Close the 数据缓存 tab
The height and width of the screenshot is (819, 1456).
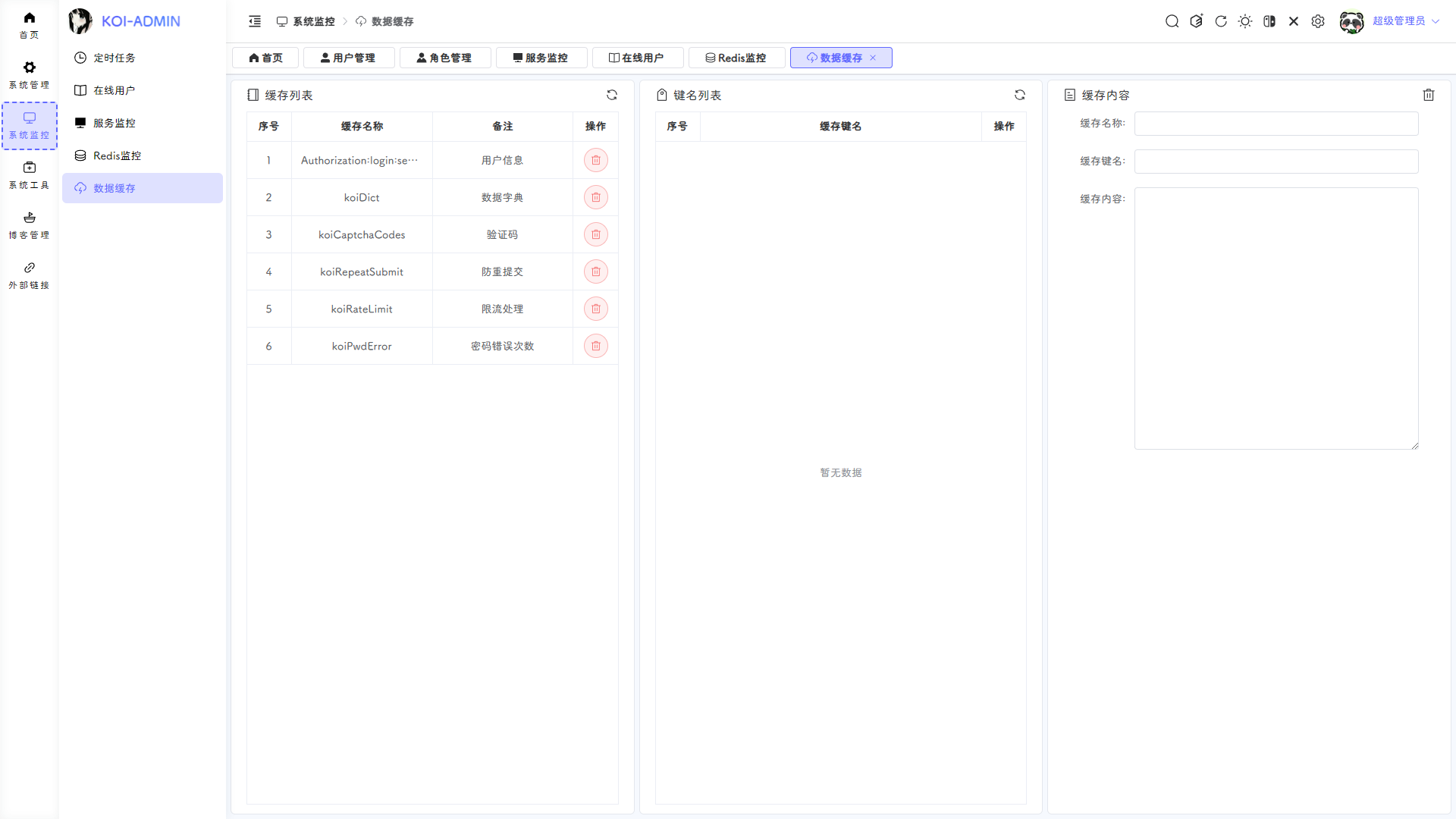(873, 58)
